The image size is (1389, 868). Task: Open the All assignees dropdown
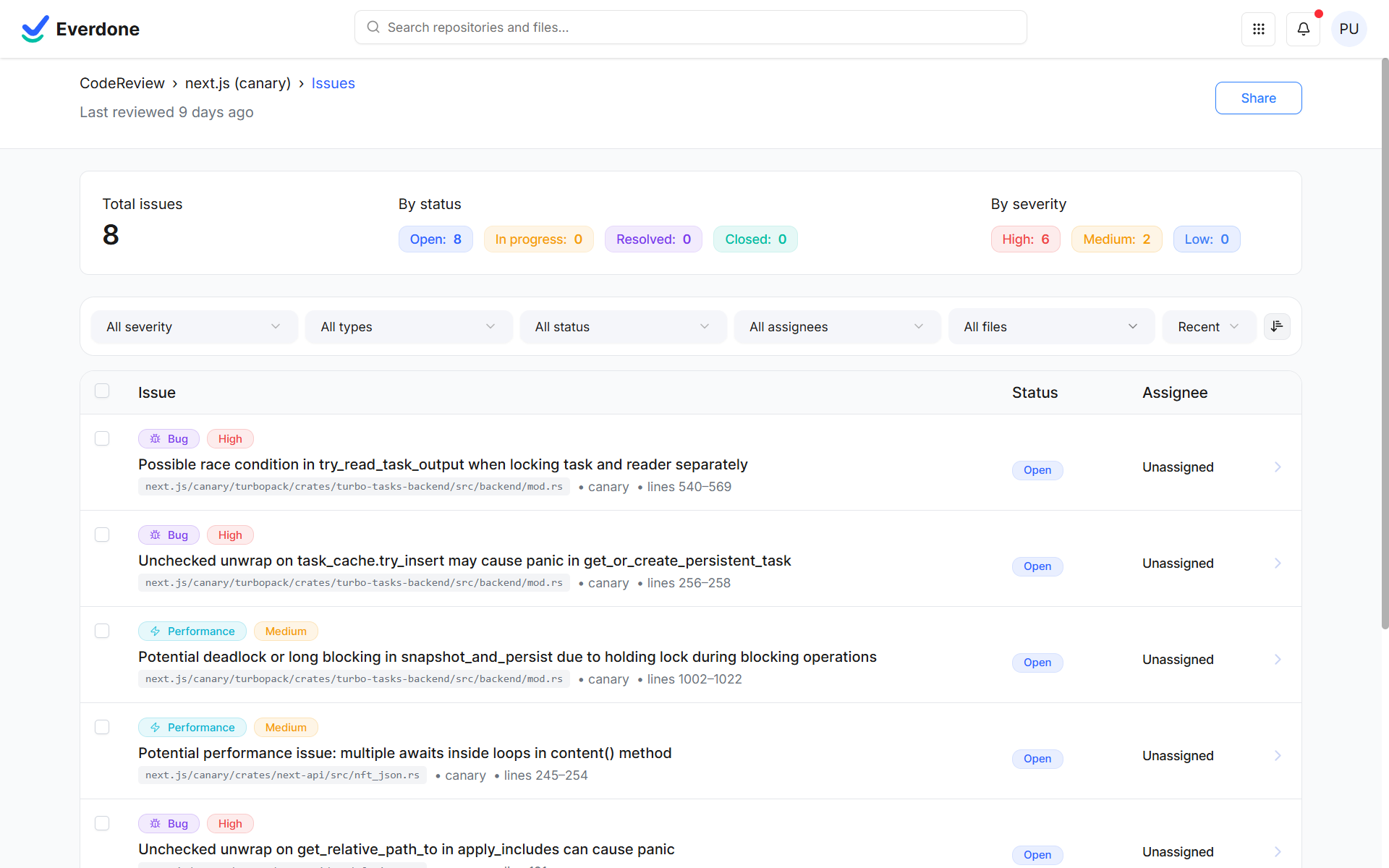(837, 326)
